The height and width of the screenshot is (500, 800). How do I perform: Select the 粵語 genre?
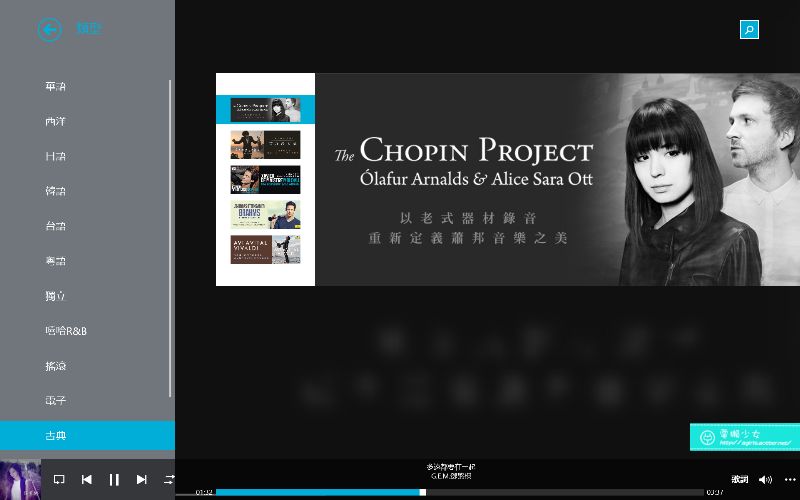pos(55,261)
